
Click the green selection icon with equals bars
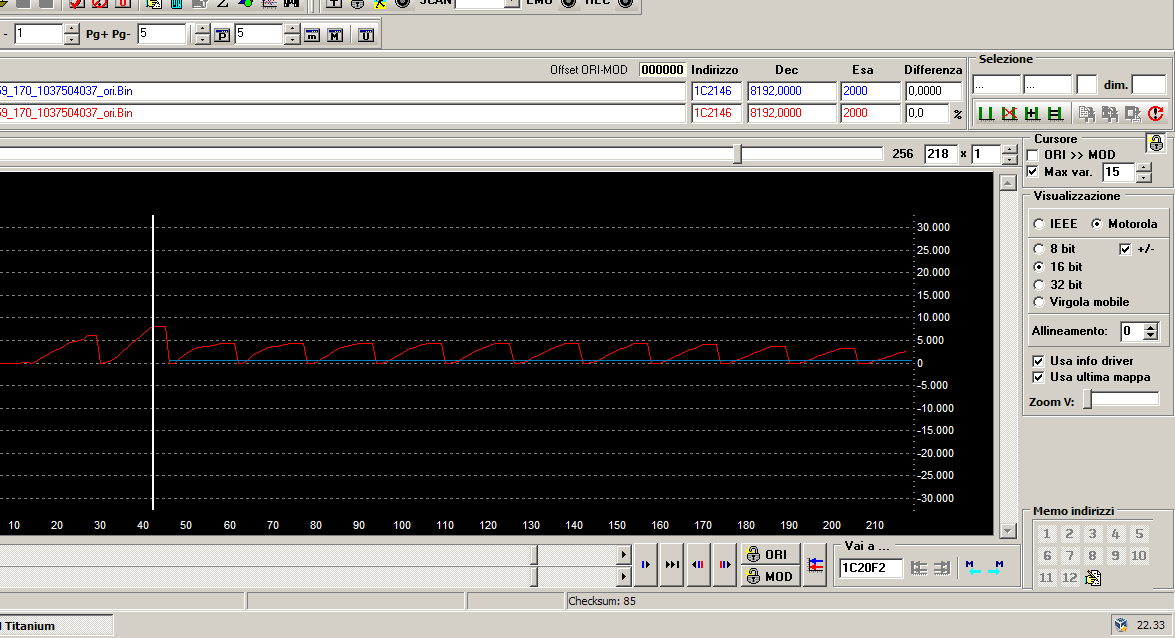click(x=1056, y=114)
